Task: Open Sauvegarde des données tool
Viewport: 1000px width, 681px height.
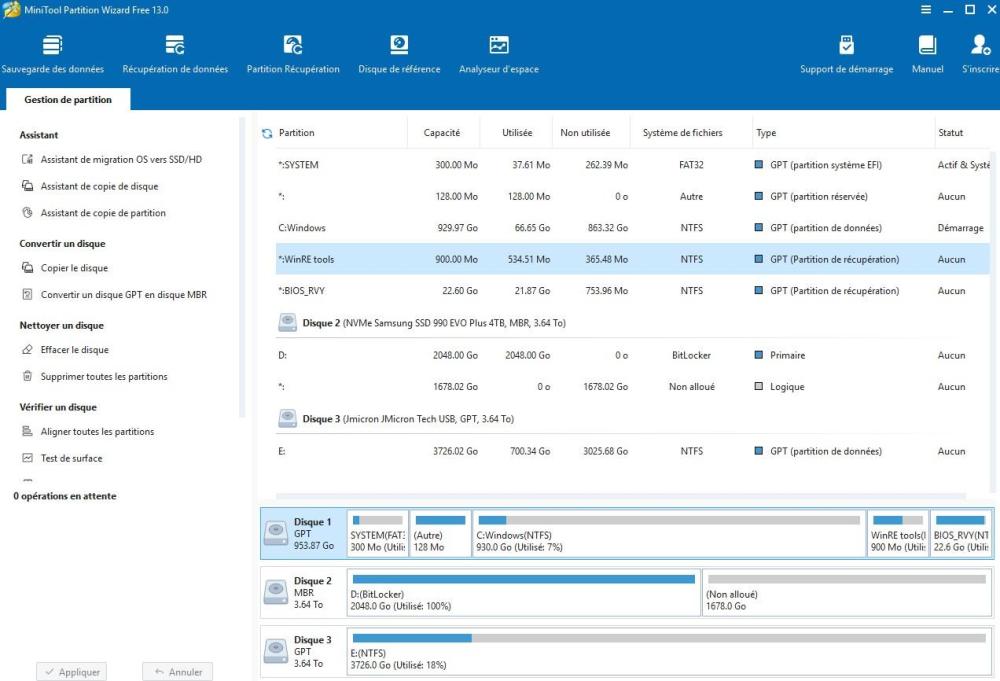Action: [52, 55]
